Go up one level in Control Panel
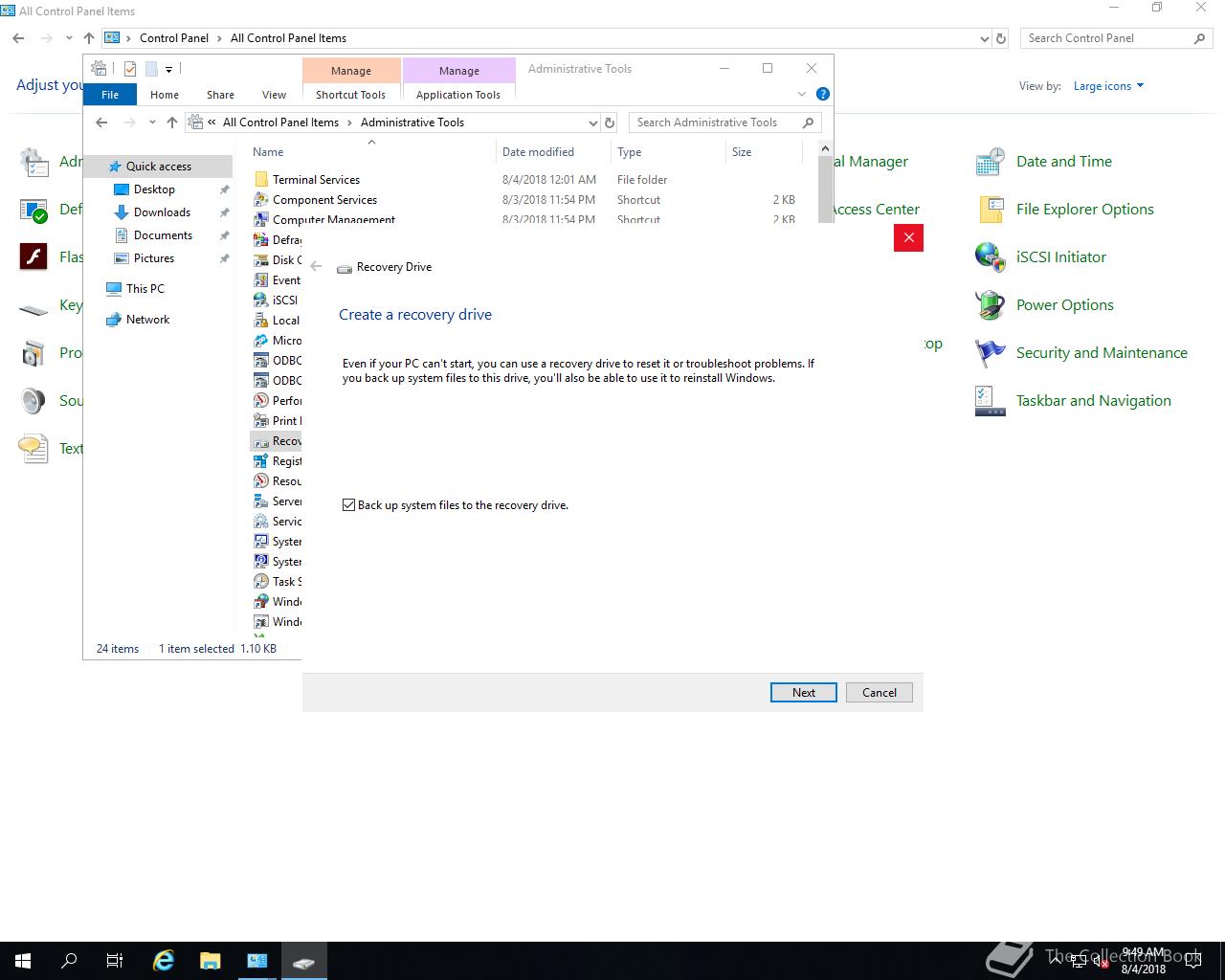Screen dimensions: 1225x980 click(89, 38)
